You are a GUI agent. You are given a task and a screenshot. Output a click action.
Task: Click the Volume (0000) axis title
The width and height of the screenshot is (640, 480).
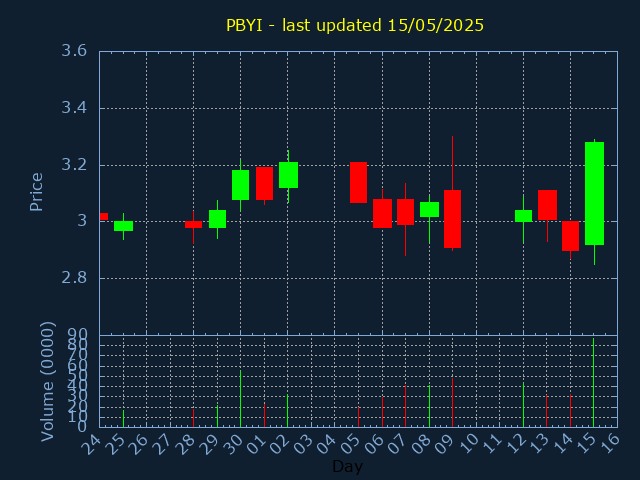pos(47,381)
